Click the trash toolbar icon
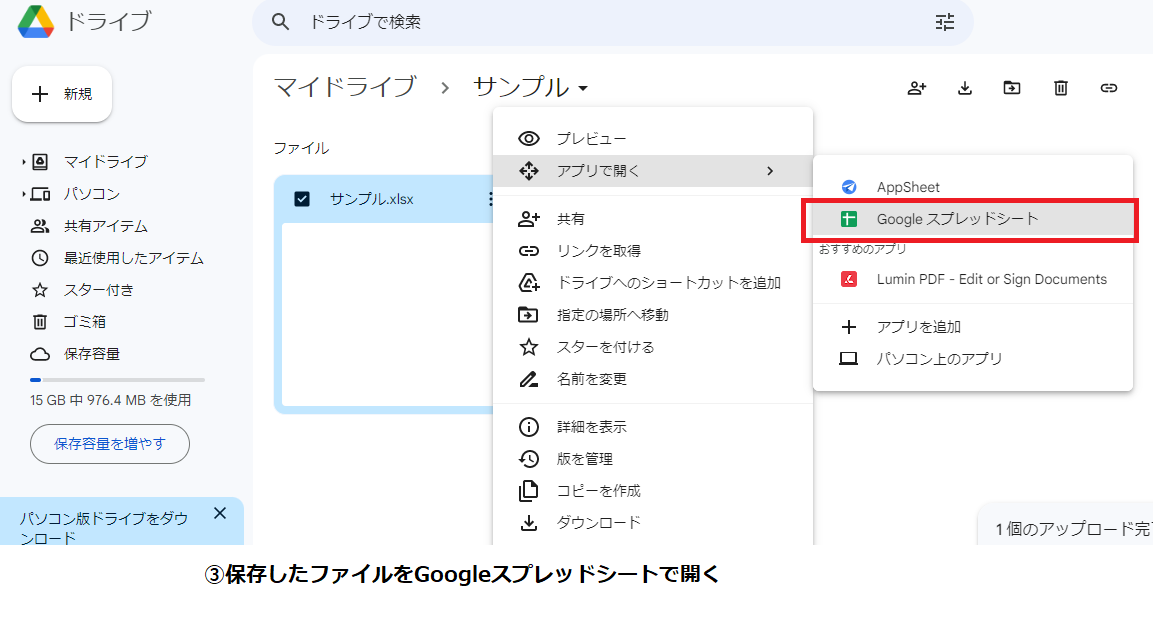Viewport: 1153px width, 641px height. (x=1060, y=88)
